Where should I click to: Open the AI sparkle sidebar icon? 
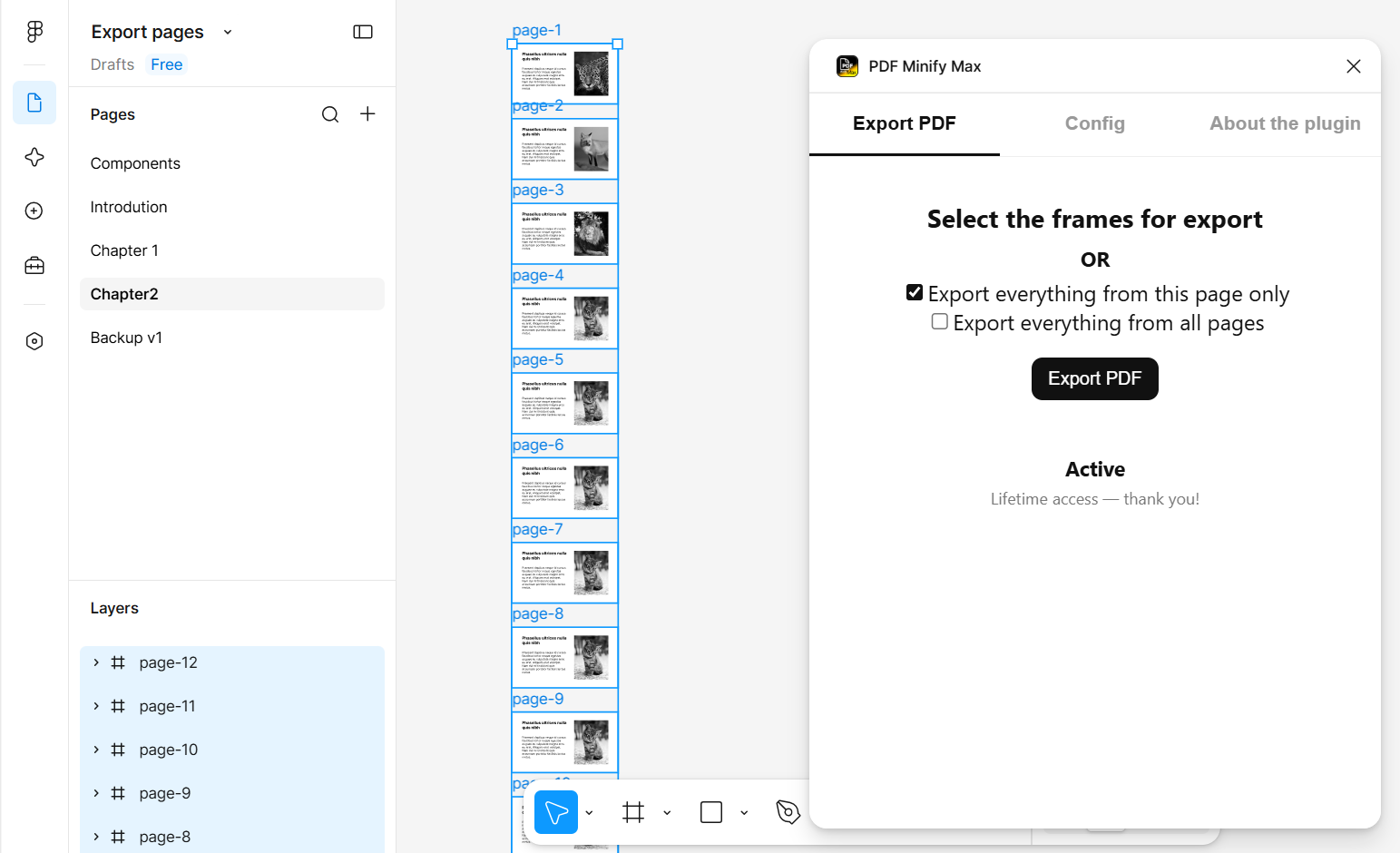pyautogui.click(x=34, y=157)
